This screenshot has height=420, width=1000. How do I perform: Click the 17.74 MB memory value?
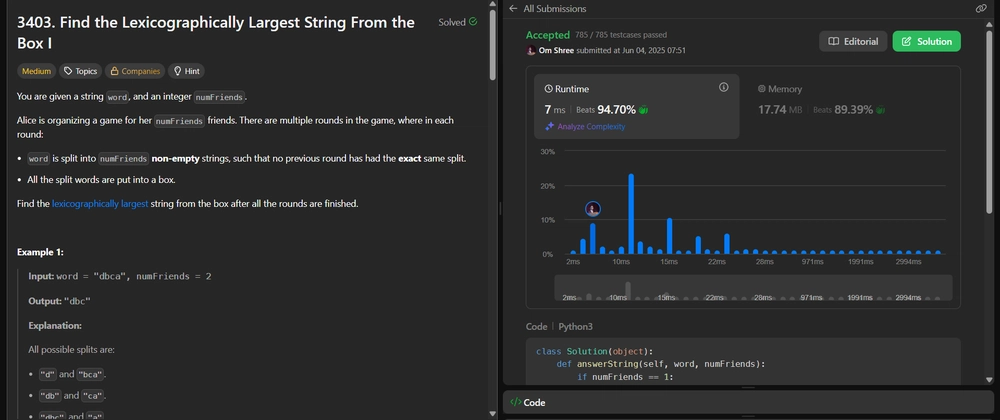coord(780,110)
